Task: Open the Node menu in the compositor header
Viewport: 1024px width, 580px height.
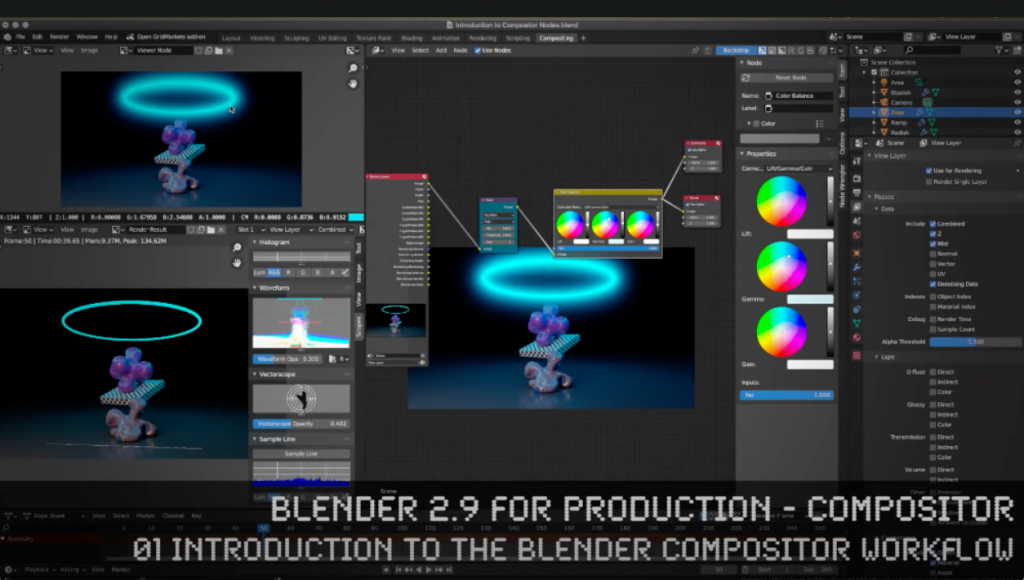Action: [x=460, y=49]
